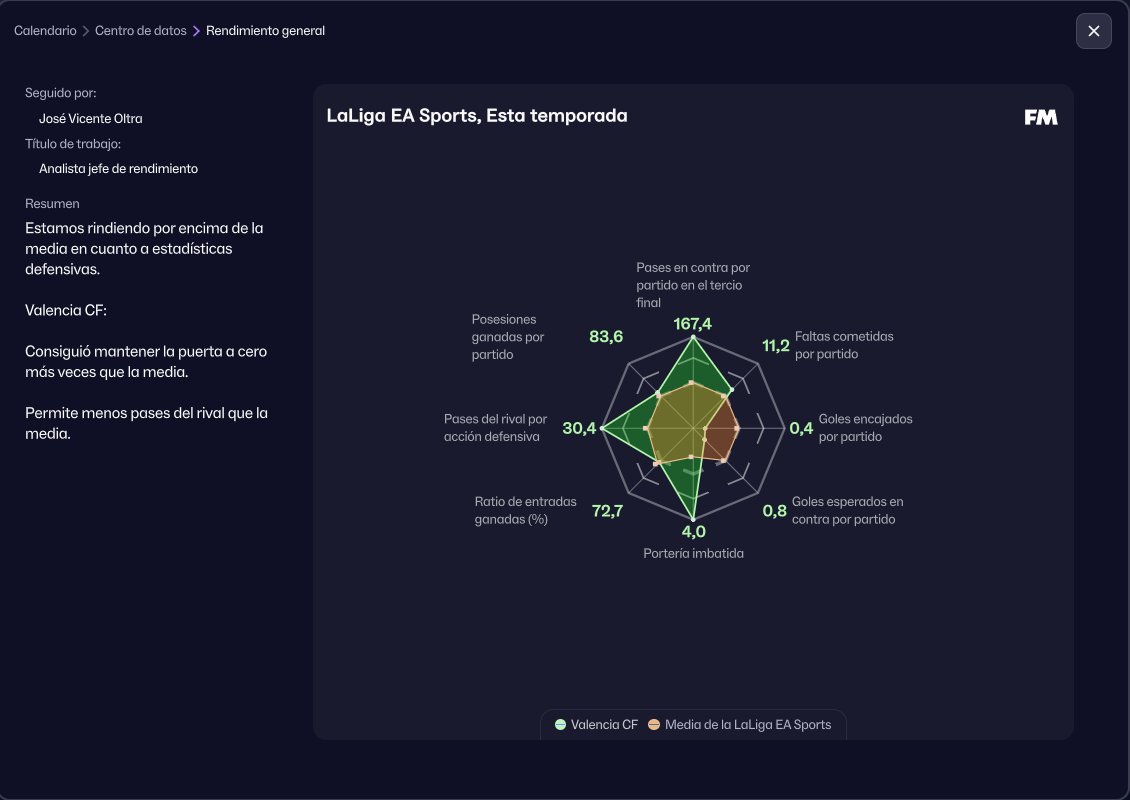Click the 4,0 clean sheets value
Image resolution: width=1130 pixels, height=800 pixels.
693,532
